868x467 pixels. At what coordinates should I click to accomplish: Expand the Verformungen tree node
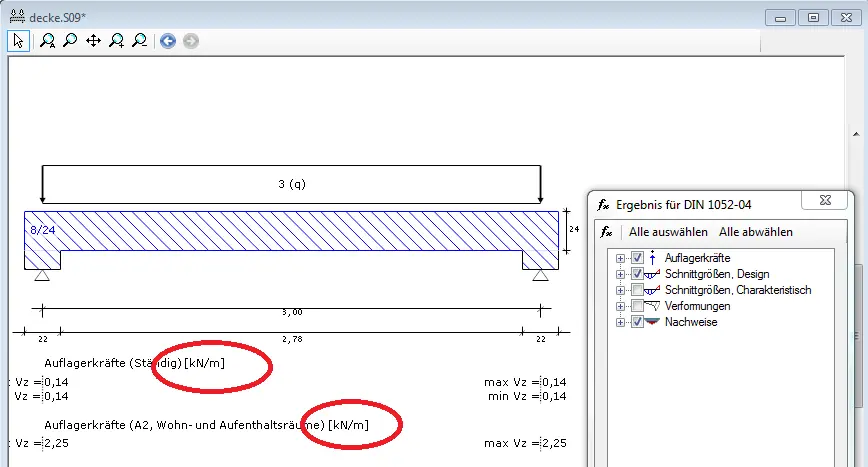[620, 307]
